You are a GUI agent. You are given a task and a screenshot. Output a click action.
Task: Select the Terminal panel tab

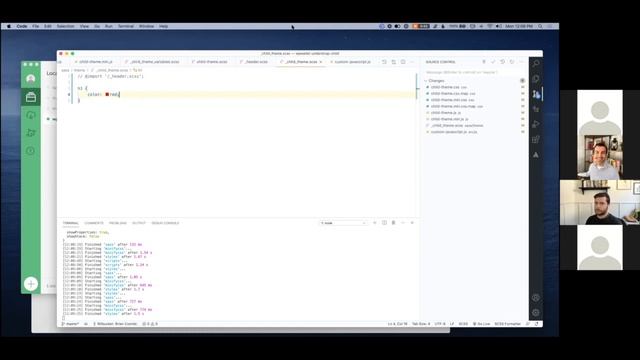coord(71,223)
